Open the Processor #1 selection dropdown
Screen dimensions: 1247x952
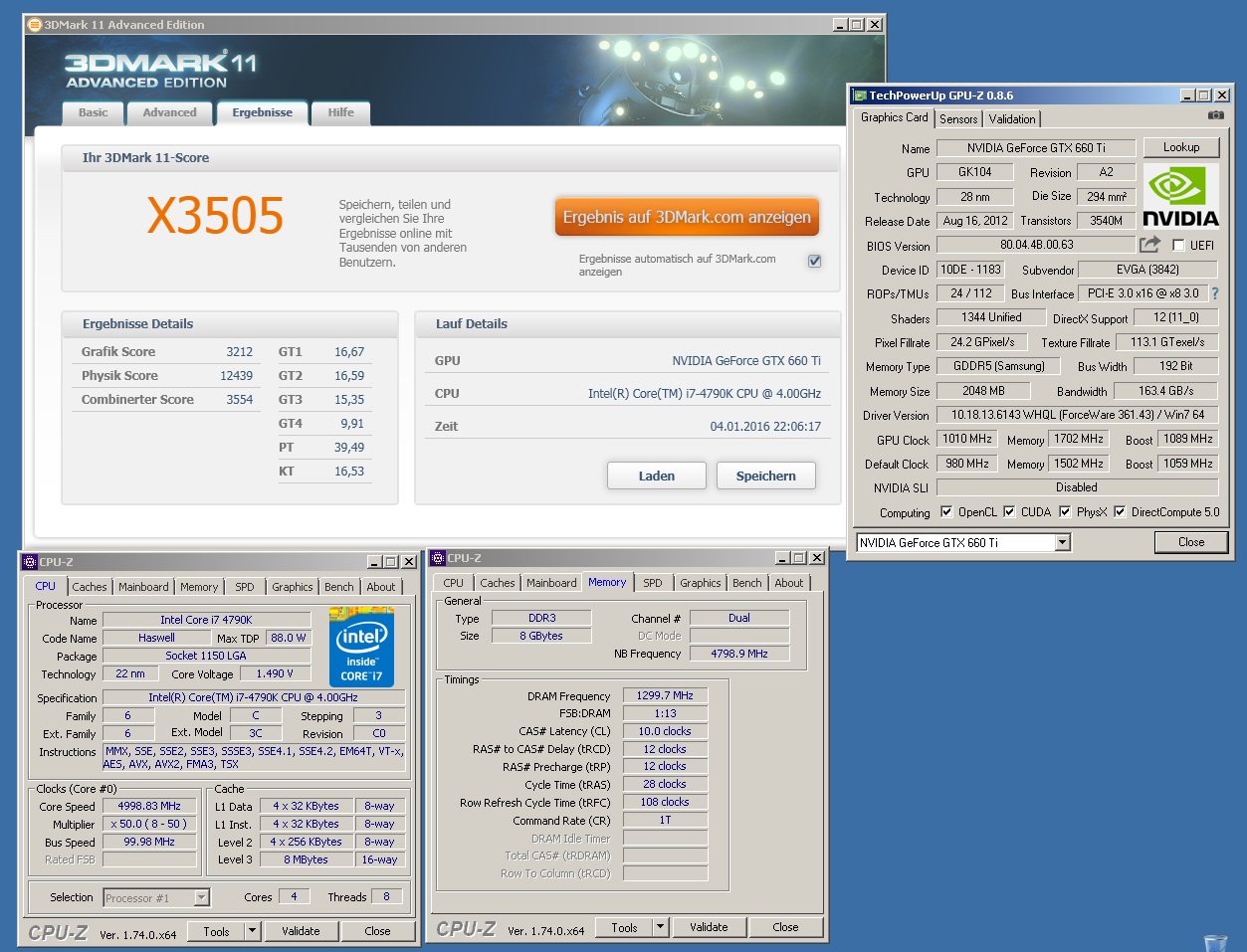(202, 897)
